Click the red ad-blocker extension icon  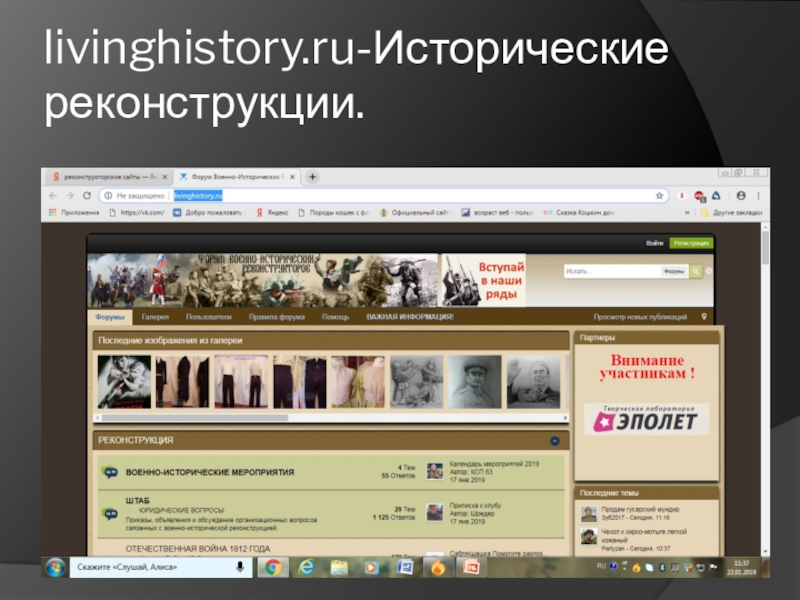click(x=699, y=196)
